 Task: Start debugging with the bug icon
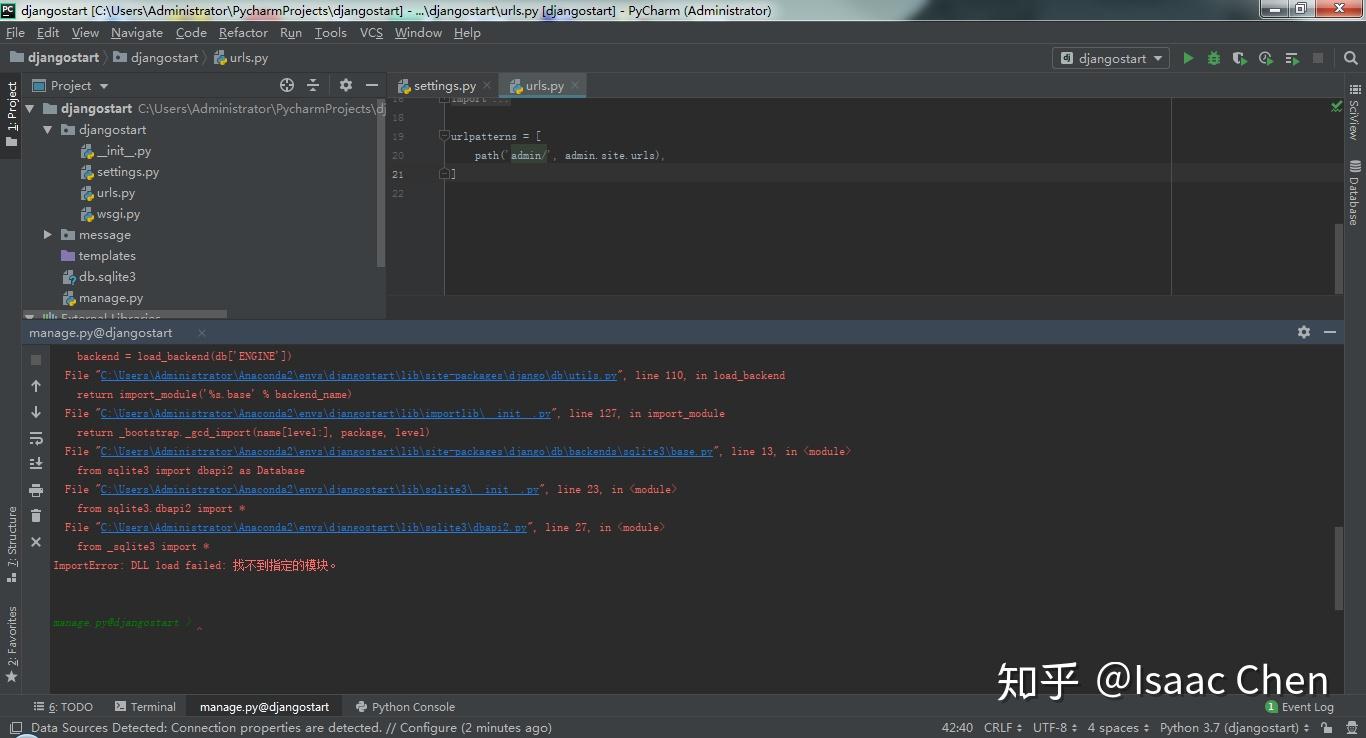(x=1213, y=58)
